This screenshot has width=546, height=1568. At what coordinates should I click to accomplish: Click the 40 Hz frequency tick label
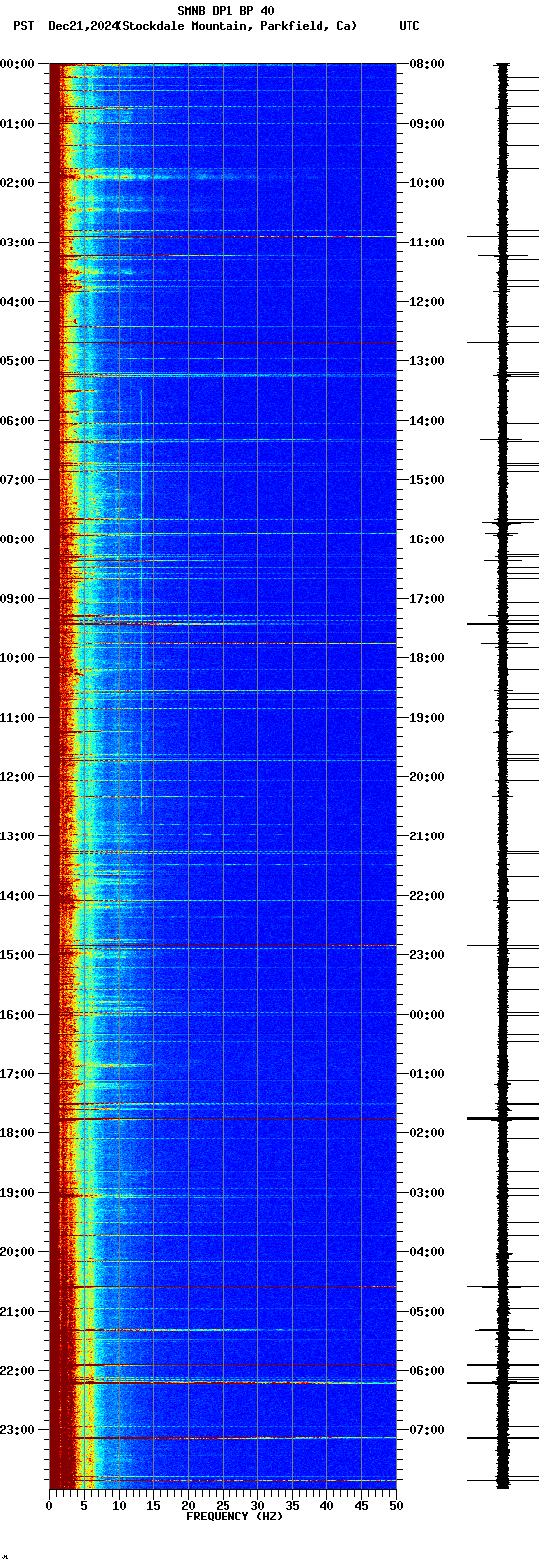click(326, 1506)
